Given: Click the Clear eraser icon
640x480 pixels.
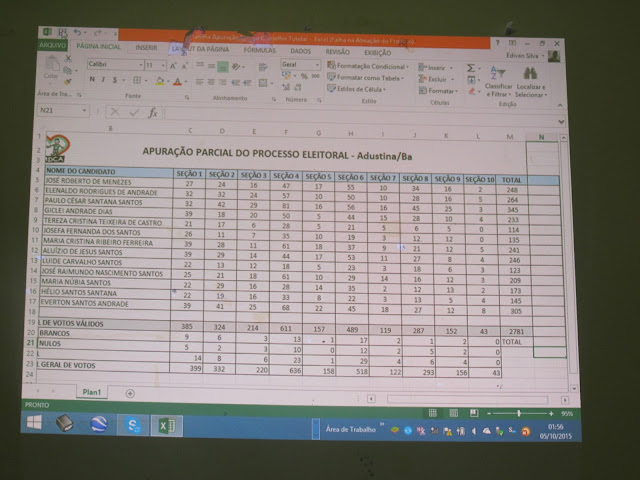Looking at the screenshot, I should click(x=472, y=91).
